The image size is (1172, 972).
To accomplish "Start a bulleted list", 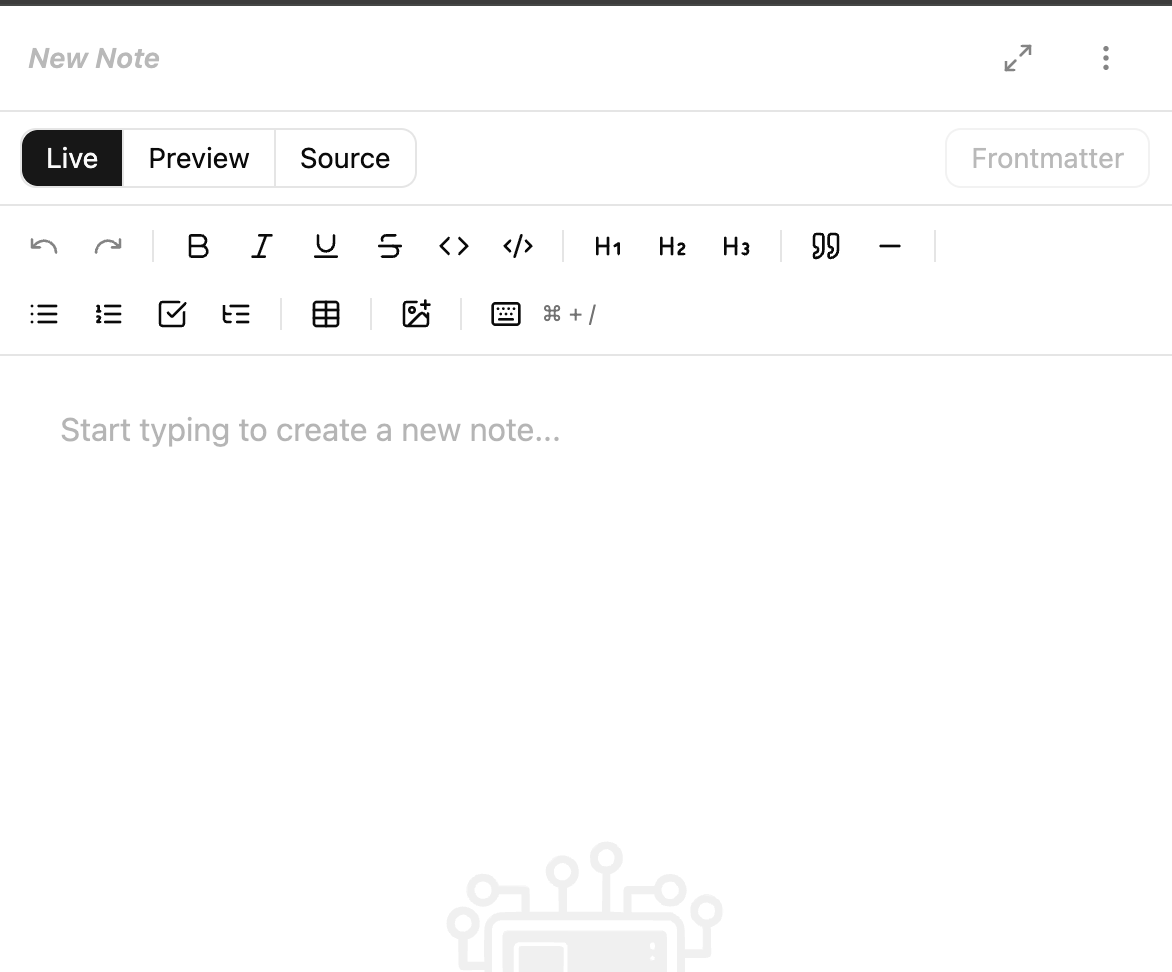I will (44, 313).
